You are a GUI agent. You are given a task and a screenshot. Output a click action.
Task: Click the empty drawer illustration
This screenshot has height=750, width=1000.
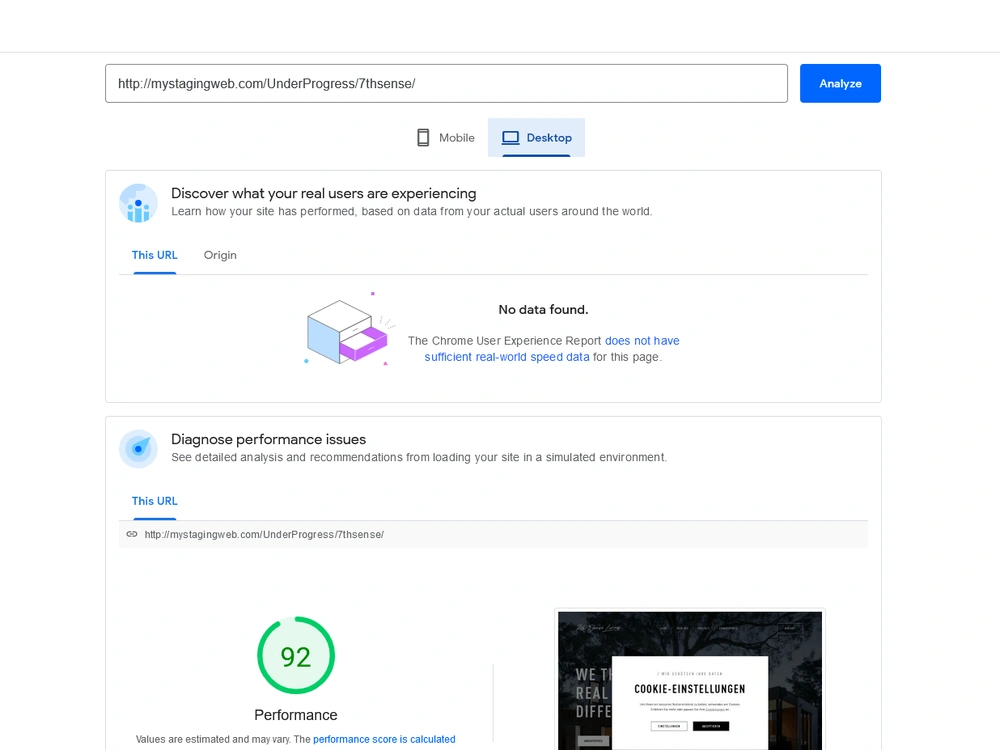click(348, 329)
